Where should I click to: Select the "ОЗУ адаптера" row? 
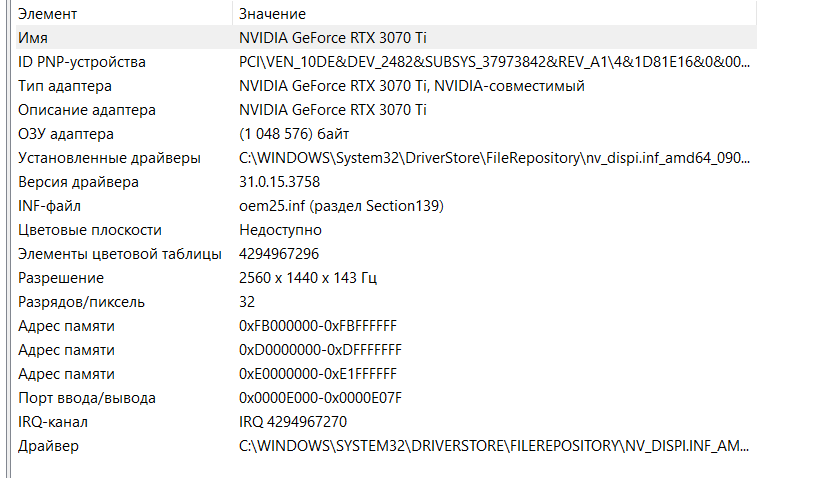(66, 134)
